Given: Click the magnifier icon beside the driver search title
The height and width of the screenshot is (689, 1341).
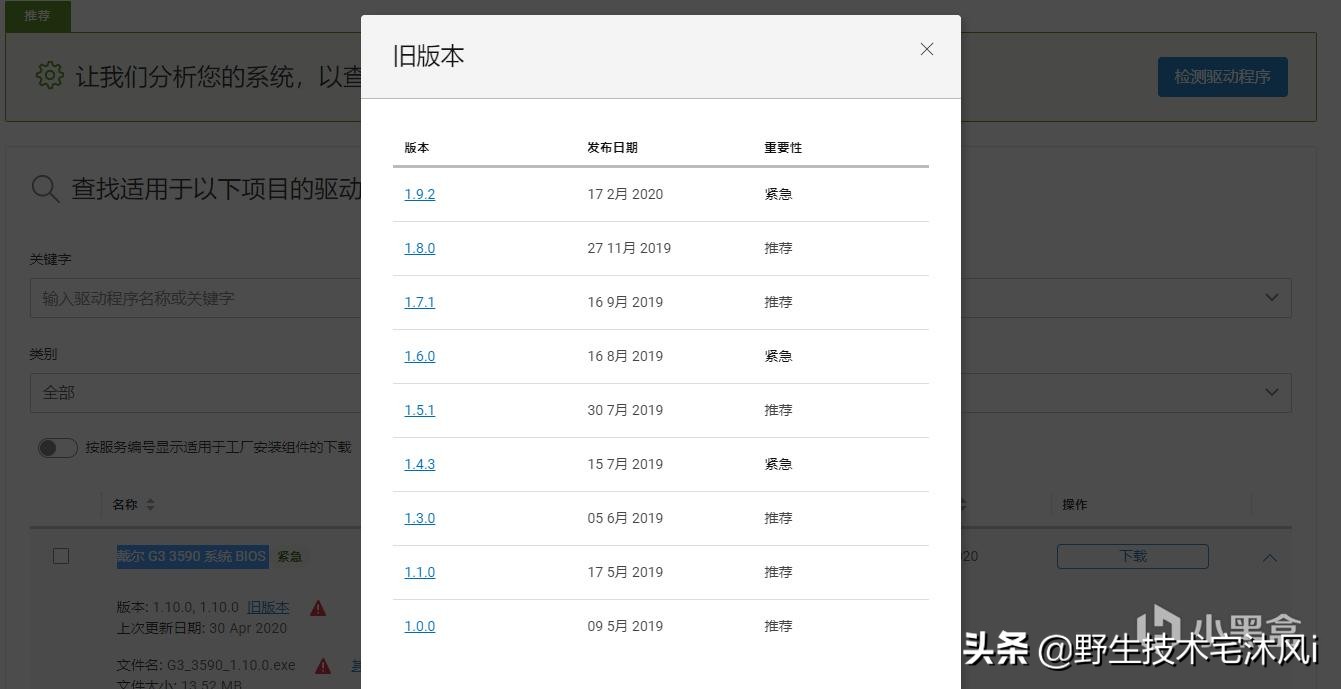Looking at the screenshot, I should (46, 190).
